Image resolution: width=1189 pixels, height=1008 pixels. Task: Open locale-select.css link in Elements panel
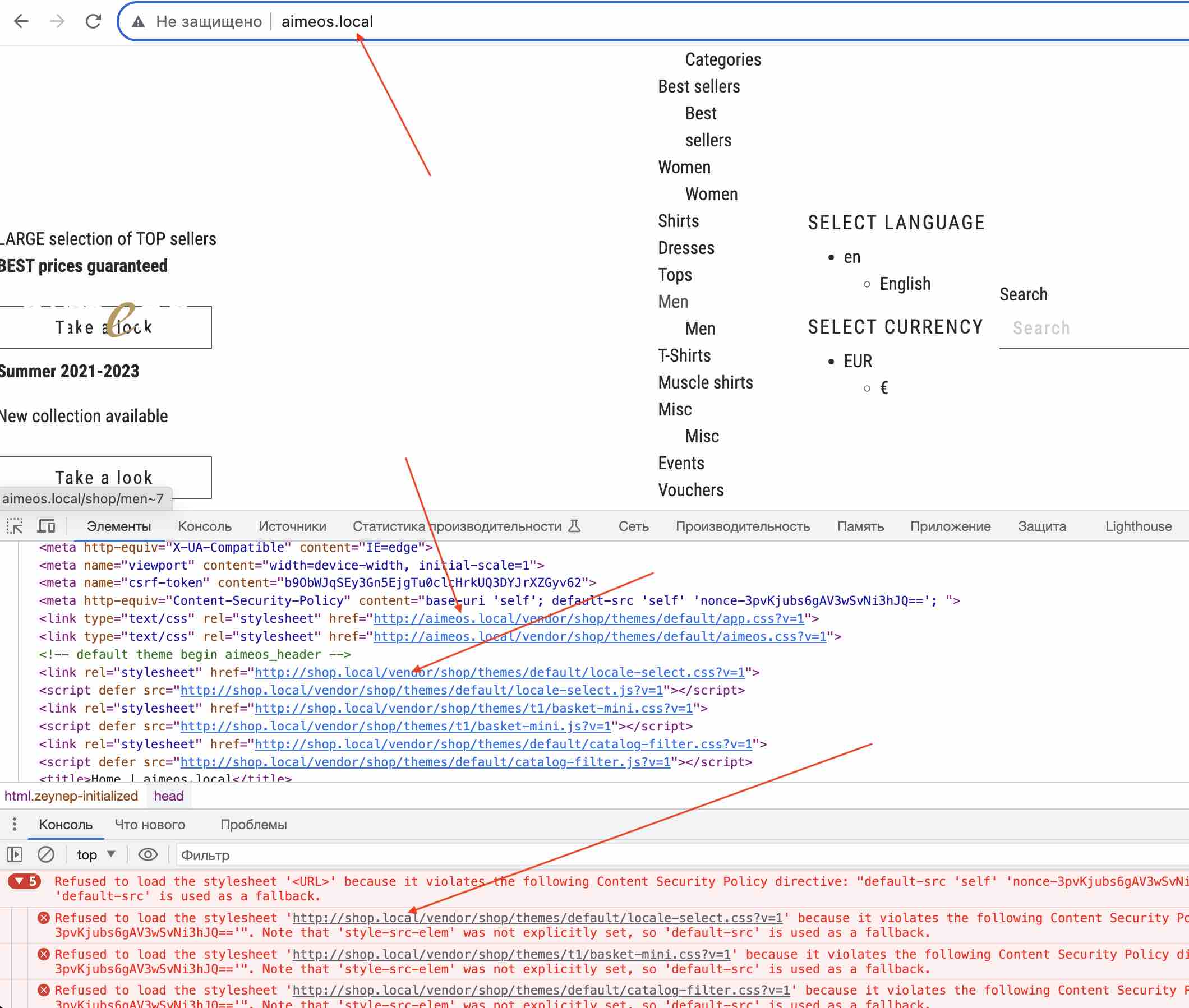500,672
